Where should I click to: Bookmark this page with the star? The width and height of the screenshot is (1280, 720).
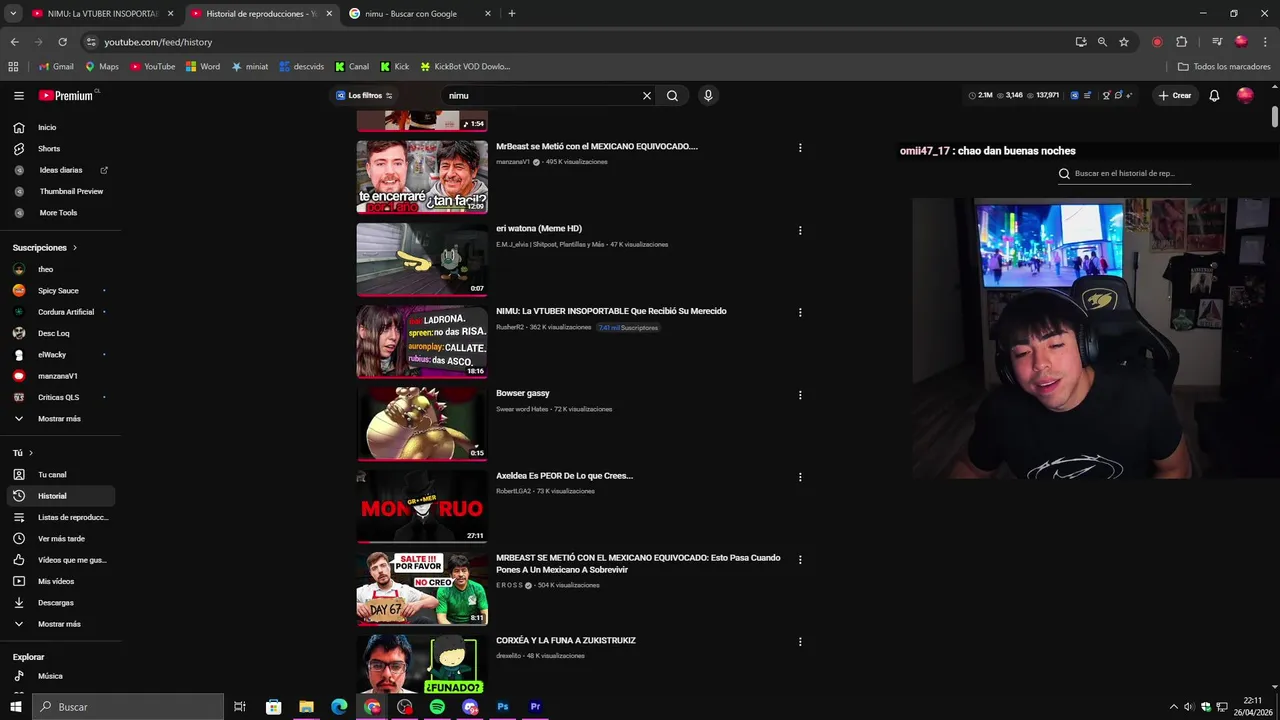coord(1124,42)
